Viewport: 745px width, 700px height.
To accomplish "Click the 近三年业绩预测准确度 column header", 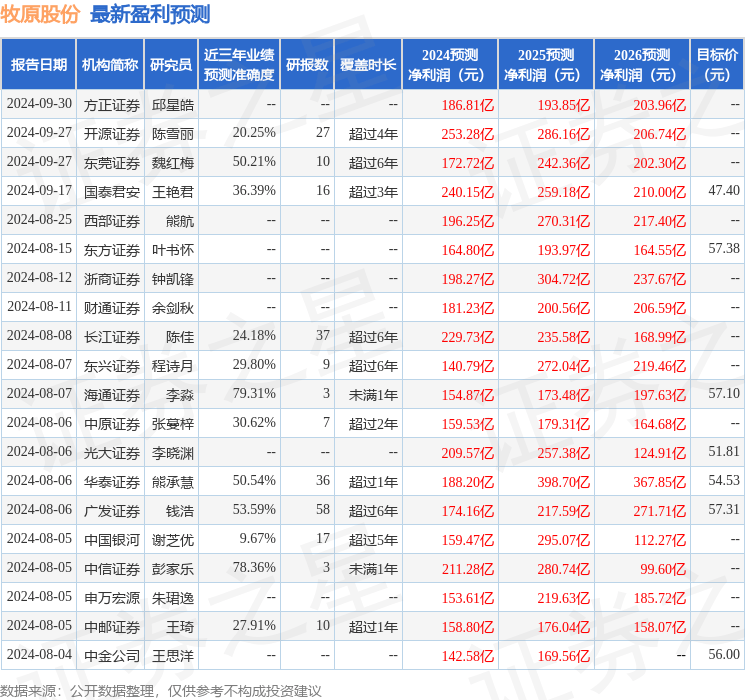I will (x=239, y=64).
